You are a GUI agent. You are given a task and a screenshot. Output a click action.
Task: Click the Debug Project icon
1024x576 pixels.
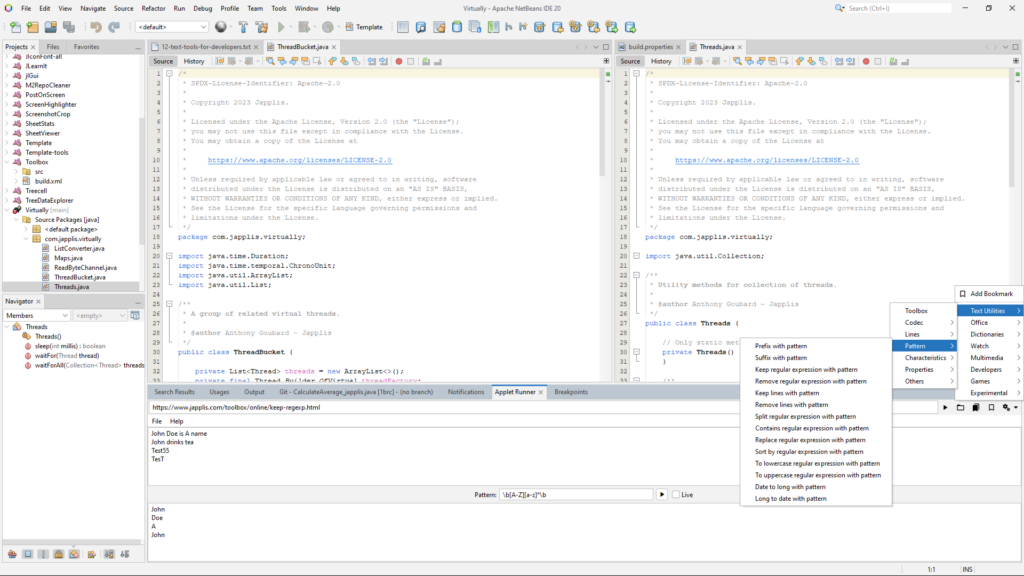click(x=304, y=27)
